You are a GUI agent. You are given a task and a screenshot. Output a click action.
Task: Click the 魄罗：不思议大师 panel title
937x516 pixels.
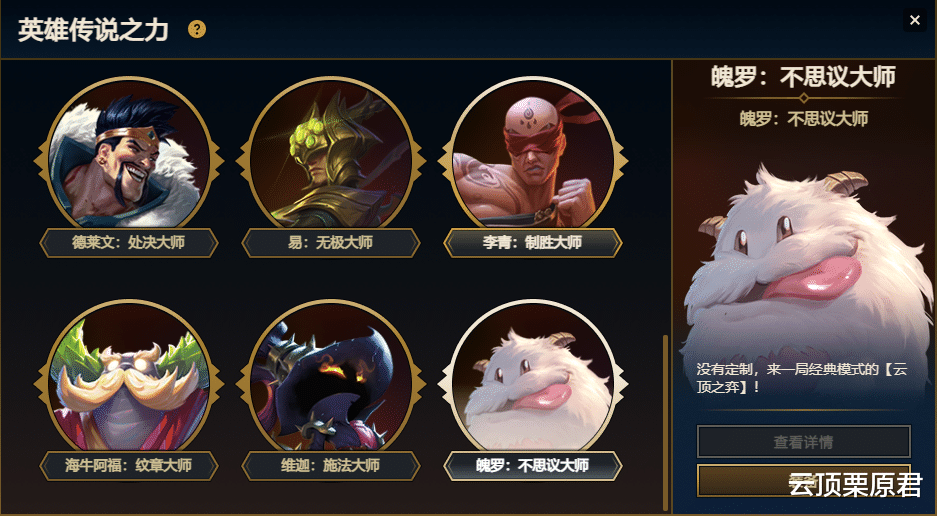804,77
